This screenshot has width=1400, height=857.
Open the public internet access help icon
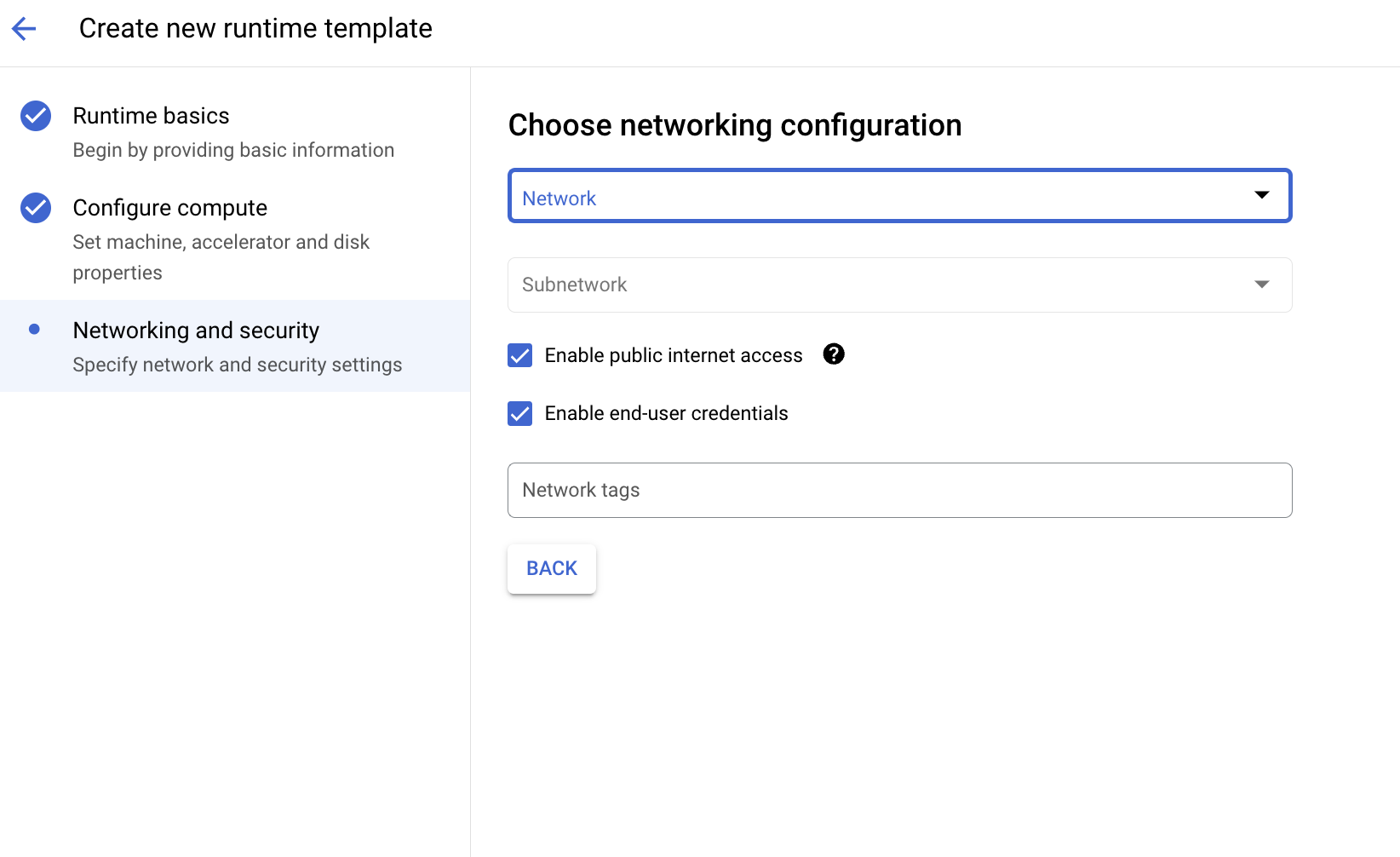tap(834, 354)
